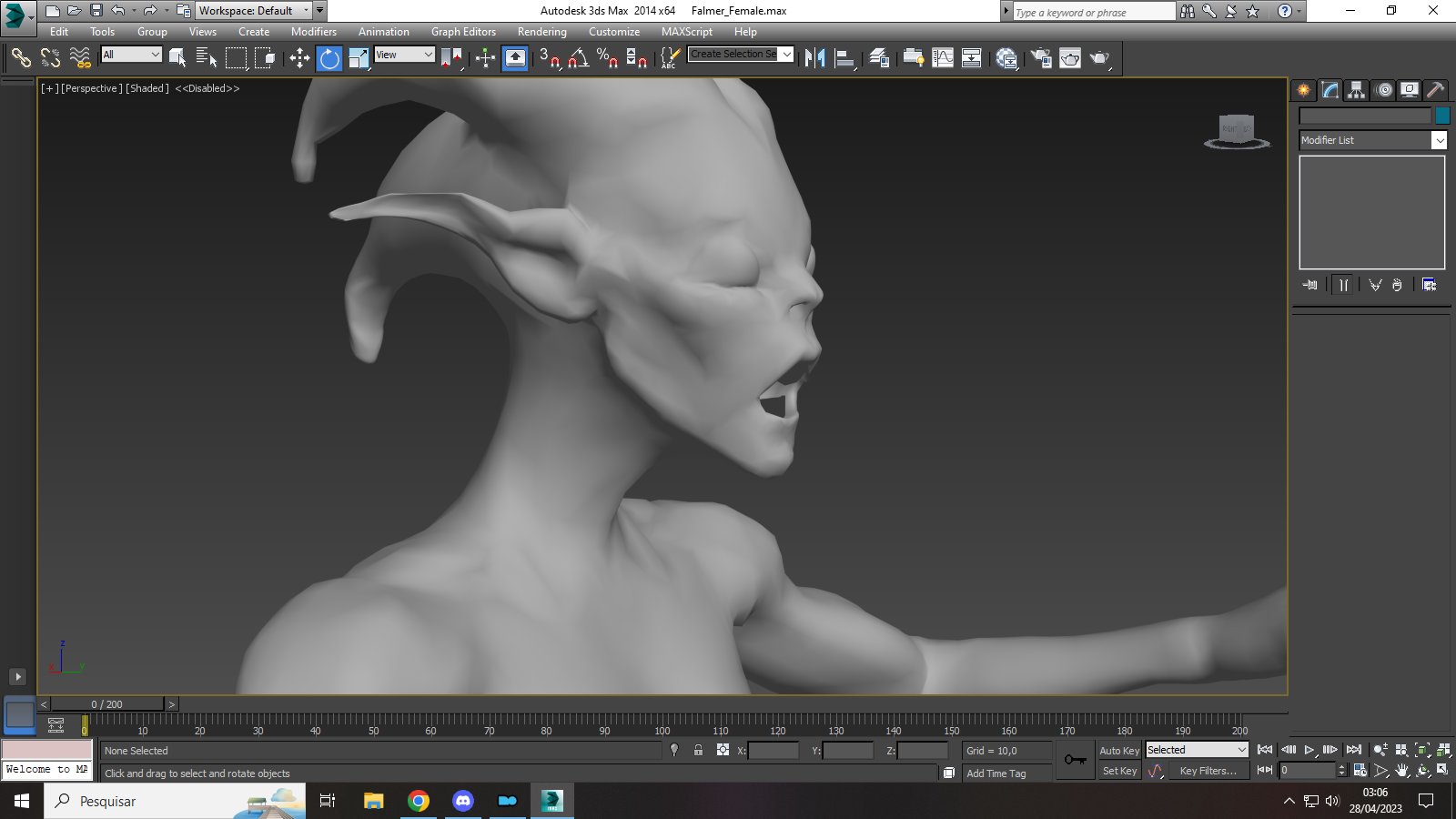The height and width of the screenshot is (819, 1456).
Task: Click the Render Production teapot icon
Action: point(1100,58)
